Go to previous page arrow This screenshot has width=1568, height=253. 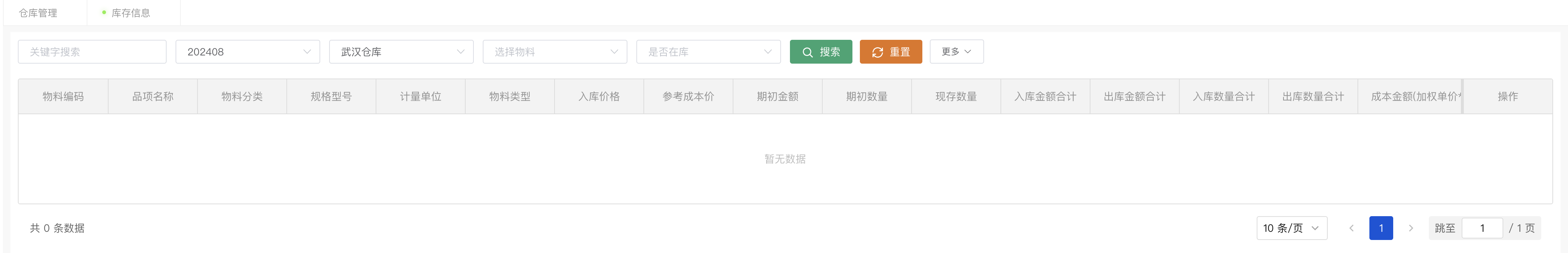[1351, 228]
